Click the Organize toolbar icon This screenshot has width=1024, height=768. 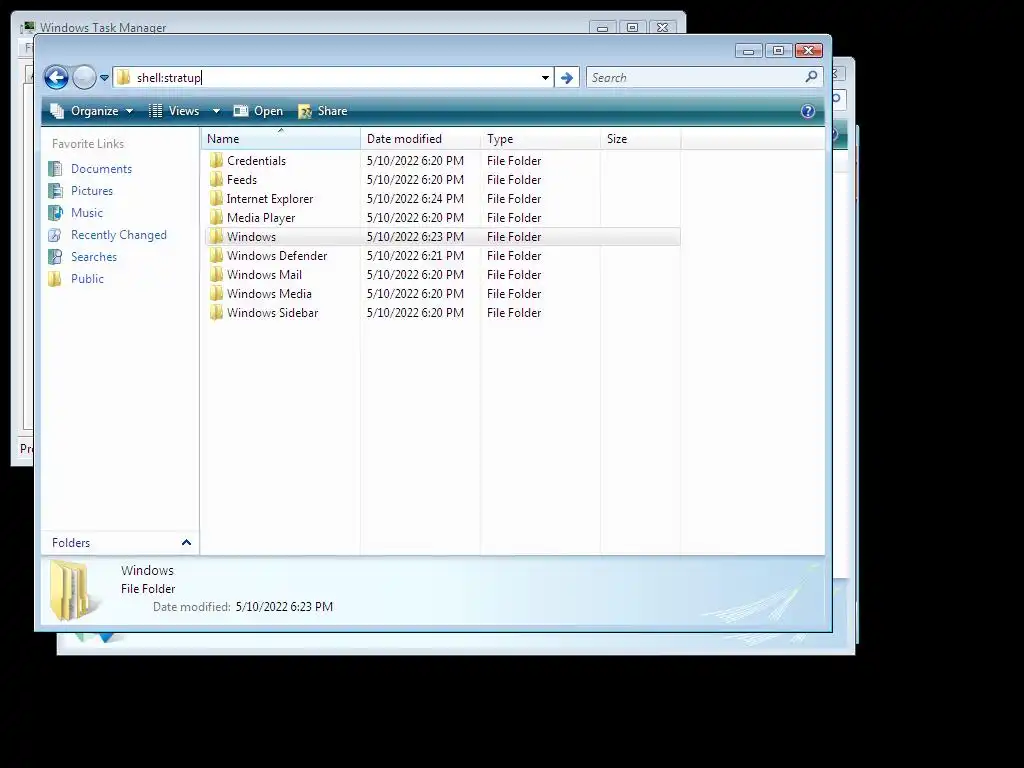[57, 111]
